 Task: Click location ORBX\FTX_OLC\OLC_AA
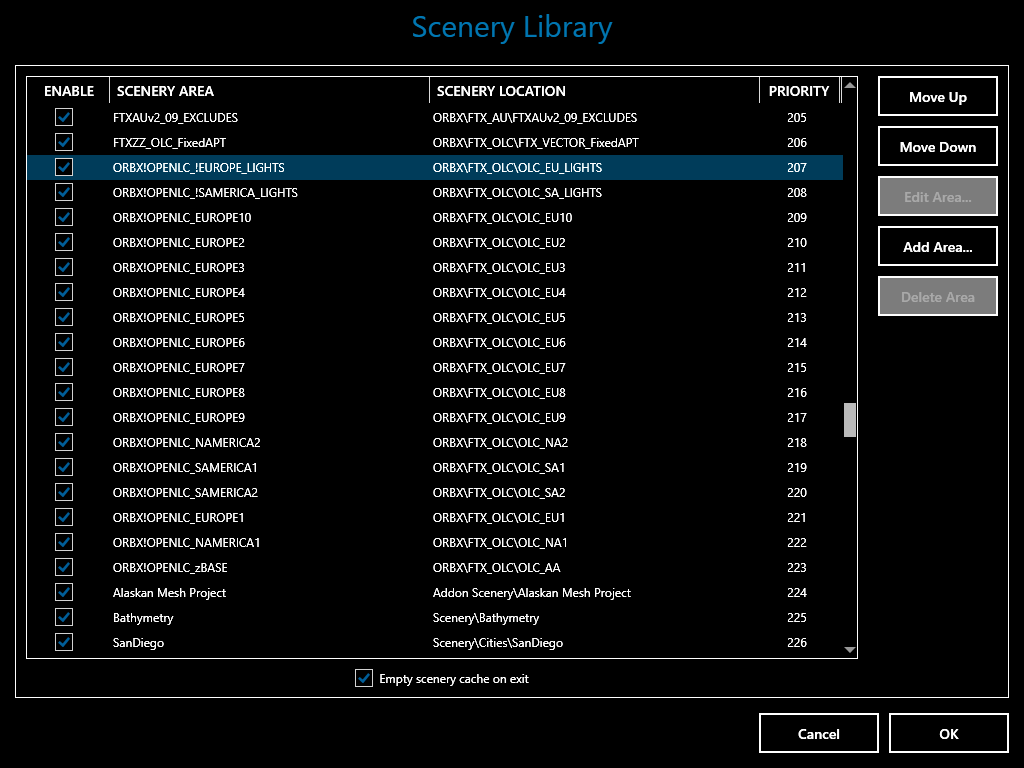(x=496, y=568)
